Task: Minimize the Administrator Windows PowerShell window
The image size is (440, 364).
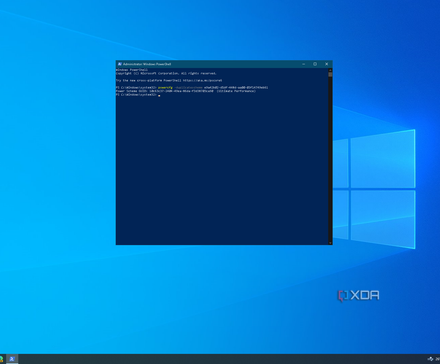Action: (304, 64)
